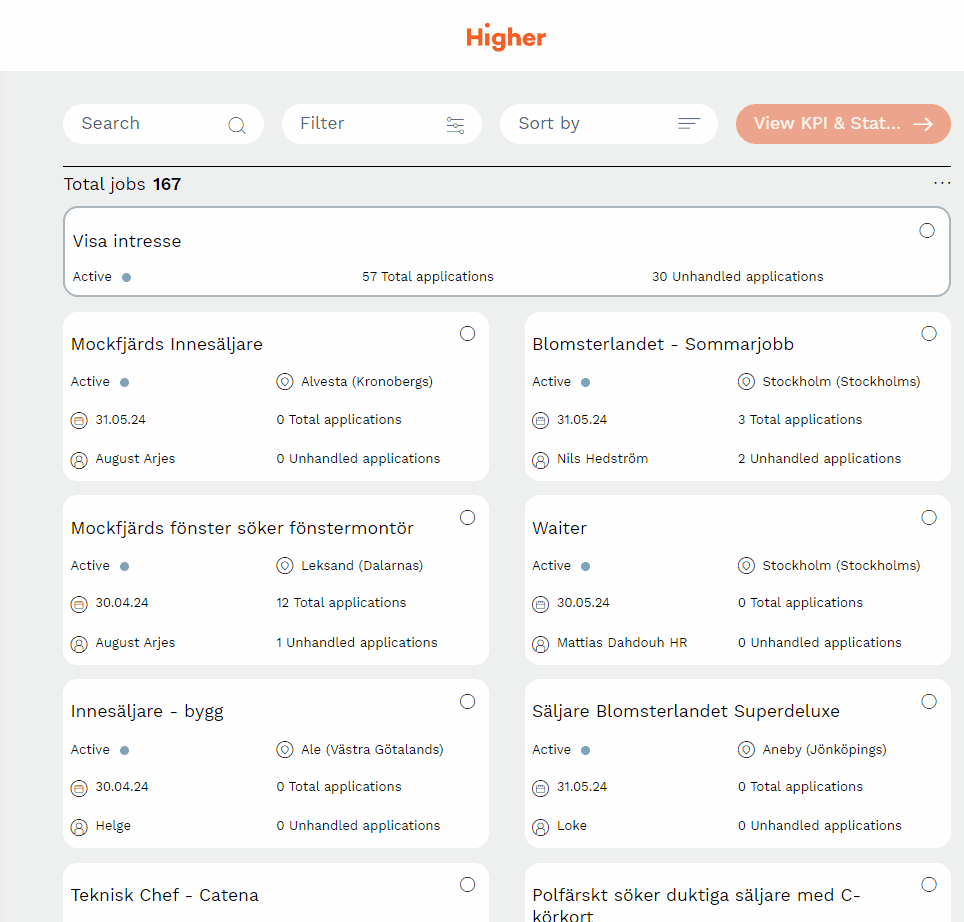The height and width of the screenshot is (922, 964).
Task: Click location pin icon beside Alvesta (Kronobergs)
Action: (x=284, y=382)
